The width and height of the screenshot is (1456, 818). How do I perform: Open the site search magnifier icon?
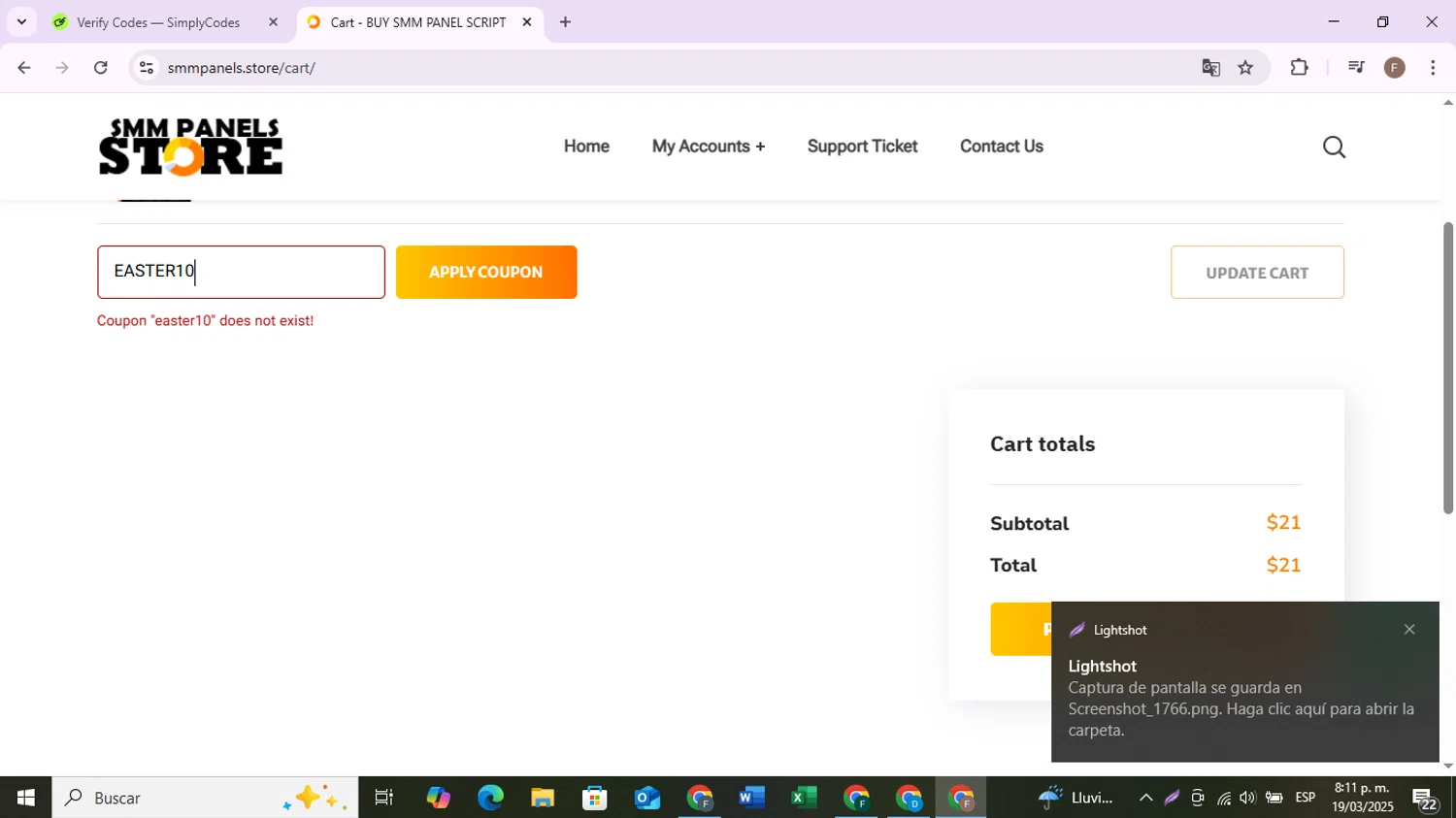(x=1334, y=147)
